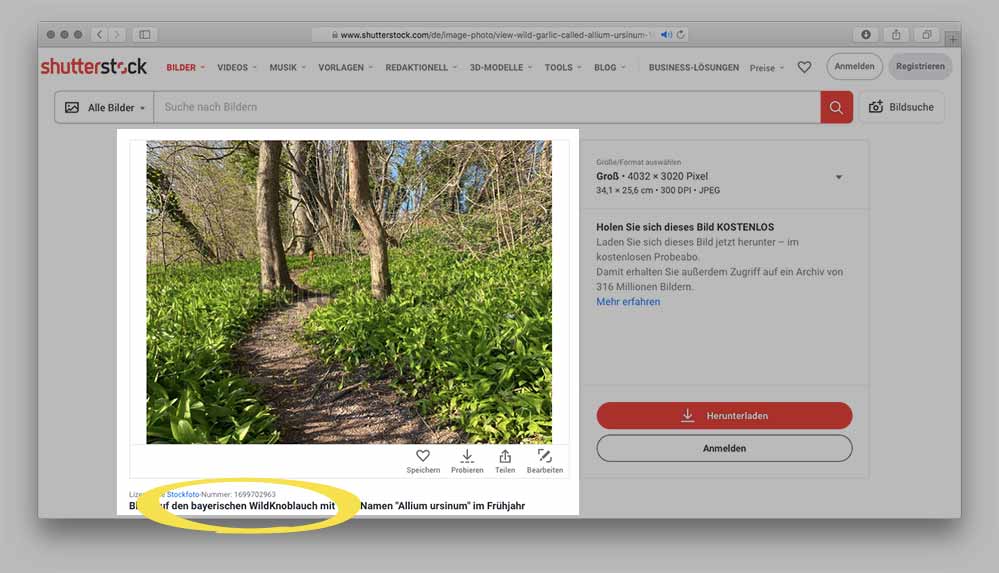Click the Speichern heart icon
Image resolution: width=999 pixels, height=573 pixels.
(423, 456)
